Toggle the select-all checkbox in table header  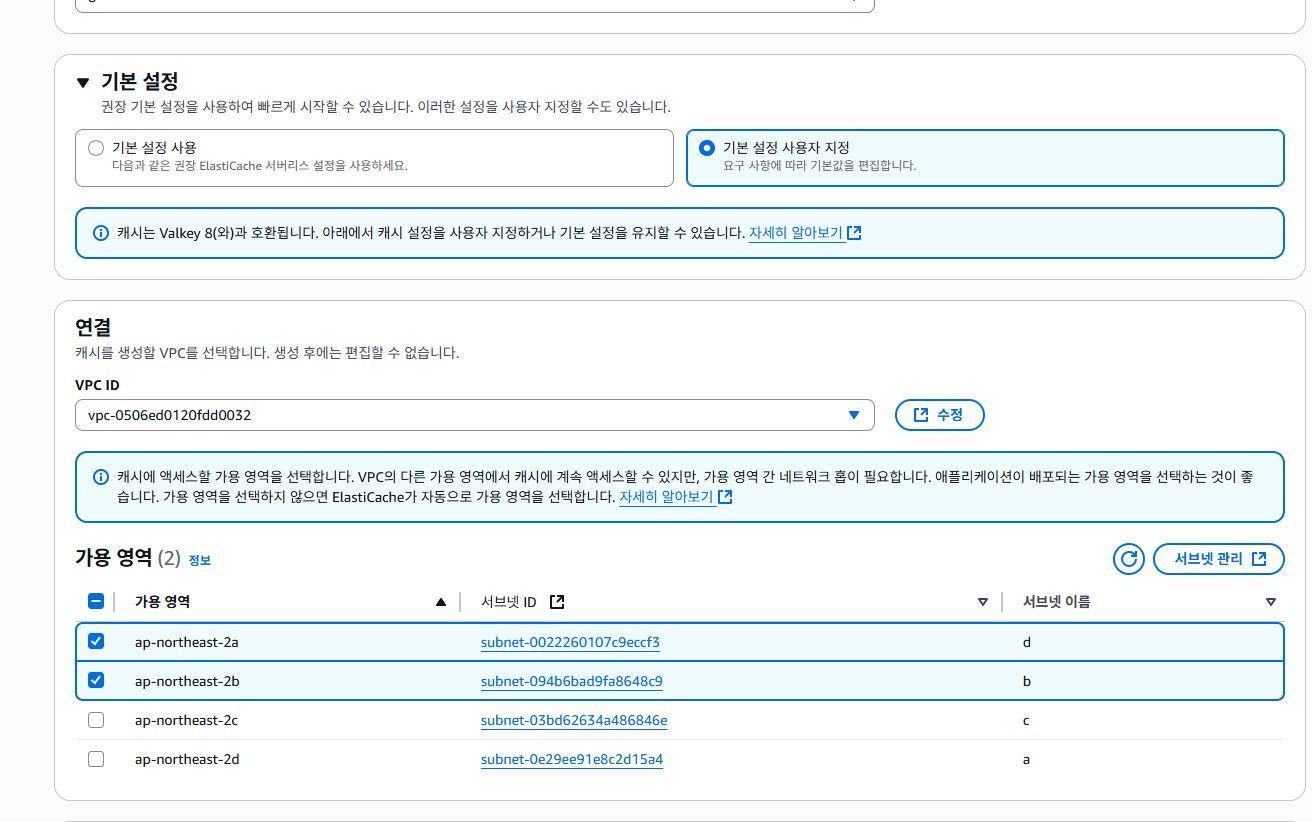click(96, 601)
